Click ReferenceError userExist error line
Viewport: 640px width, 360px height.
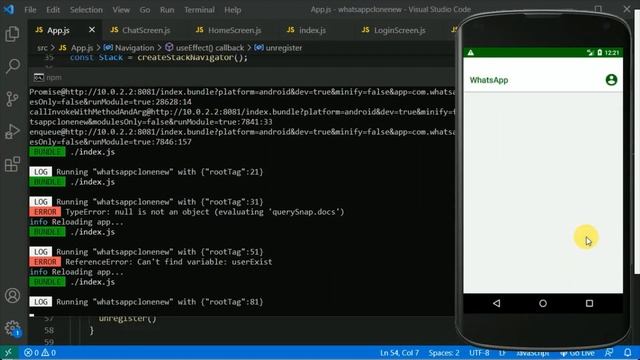(x=151, y=262)
